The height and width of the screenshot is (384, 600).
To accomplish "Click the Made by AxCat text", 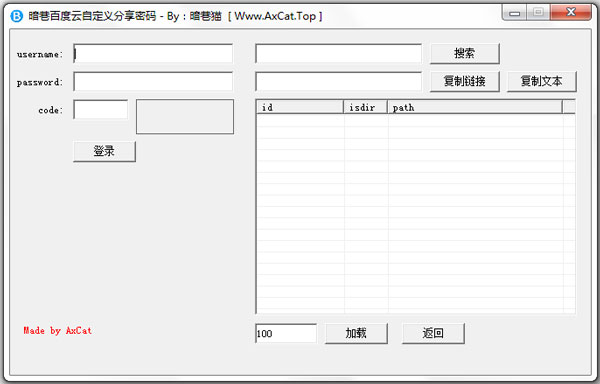I will [57, 330].
